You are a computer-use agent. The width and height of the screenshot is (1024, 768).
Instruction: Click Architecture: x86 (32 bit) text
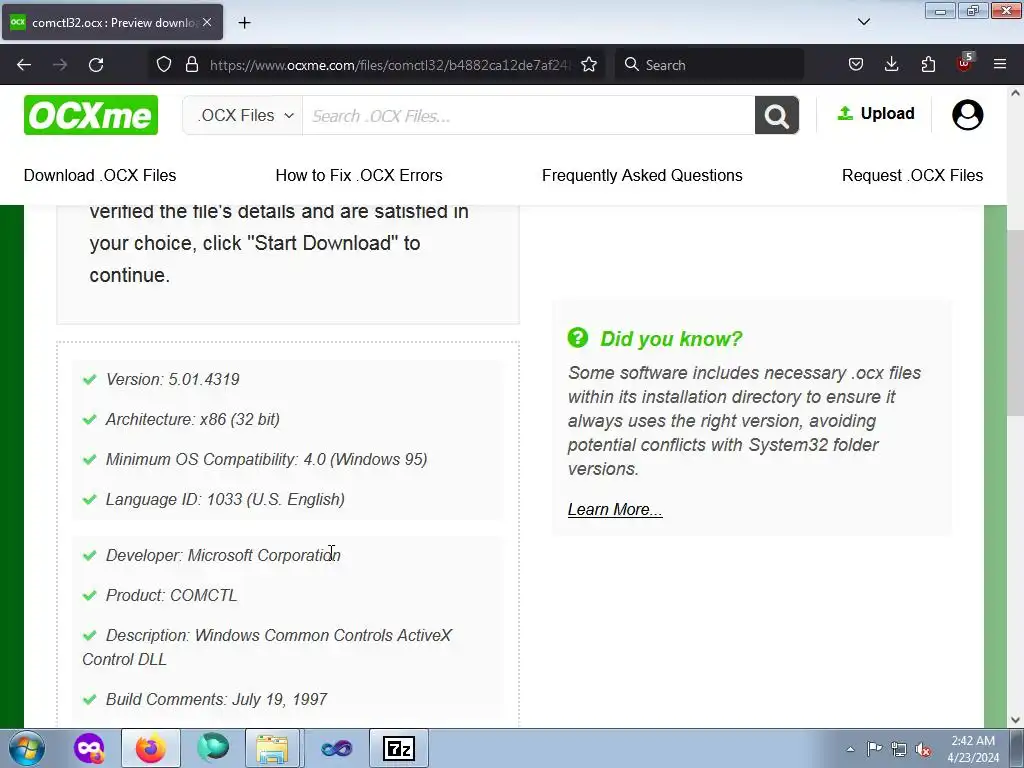pyautogui.click(x=193, y=419)
